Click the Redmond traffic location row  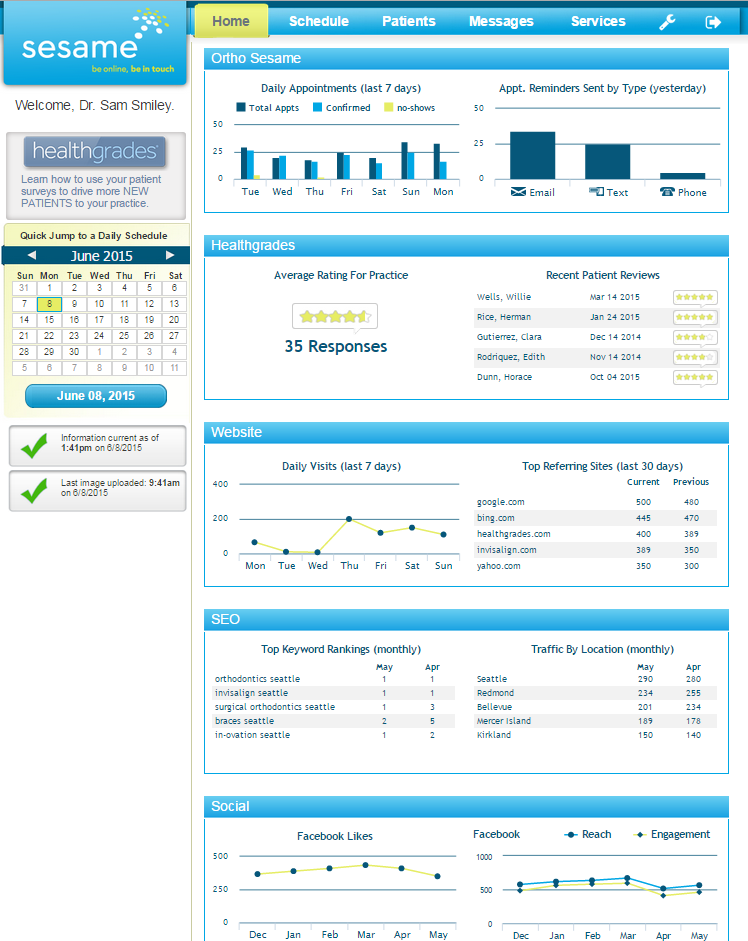click(x=594, y=693)
